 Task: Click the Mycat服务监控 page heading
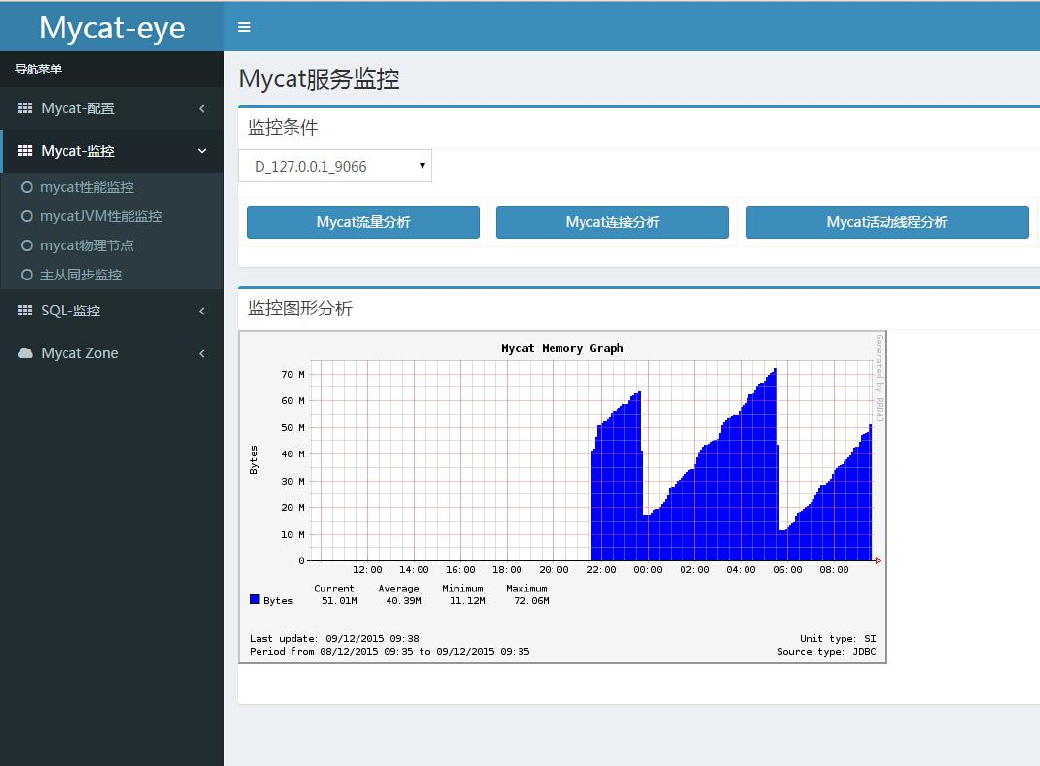pyautogui.click(x=319, y=79)
